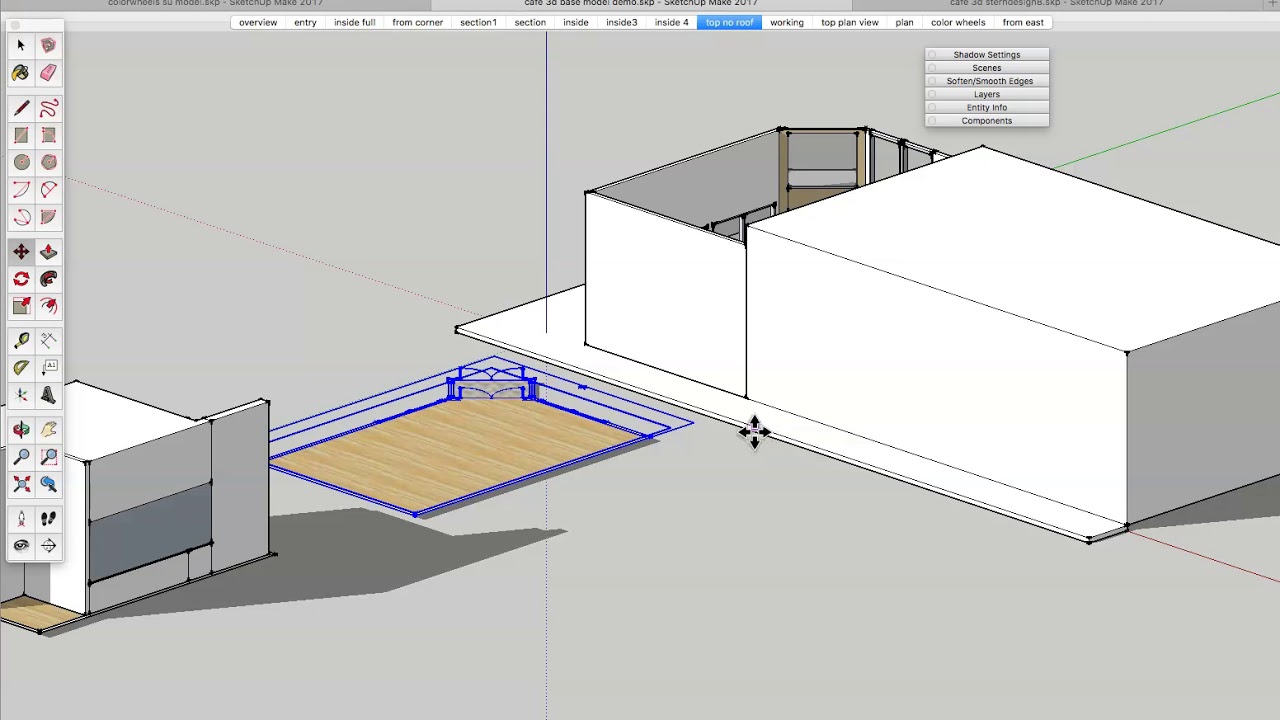Pick the Pan hand tool
Screen dimensions: 1280x720
pos(48,430)
